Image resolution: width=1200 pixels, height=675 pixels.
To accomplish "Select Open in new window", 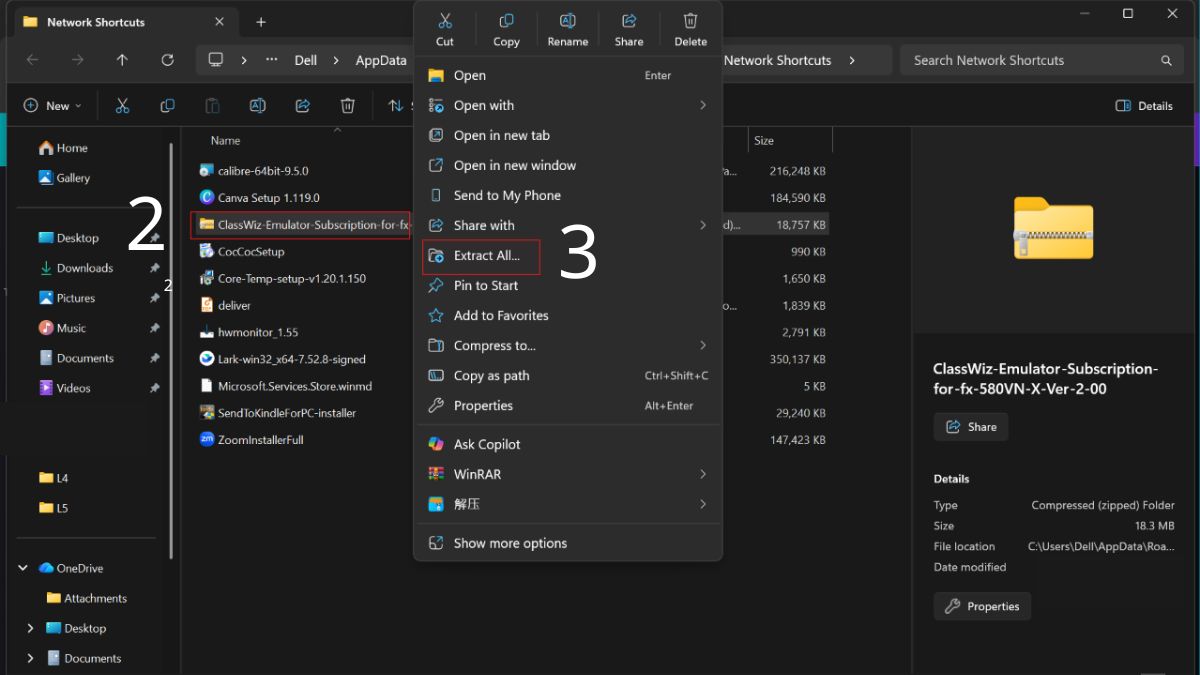I will [x=568, y=165].
